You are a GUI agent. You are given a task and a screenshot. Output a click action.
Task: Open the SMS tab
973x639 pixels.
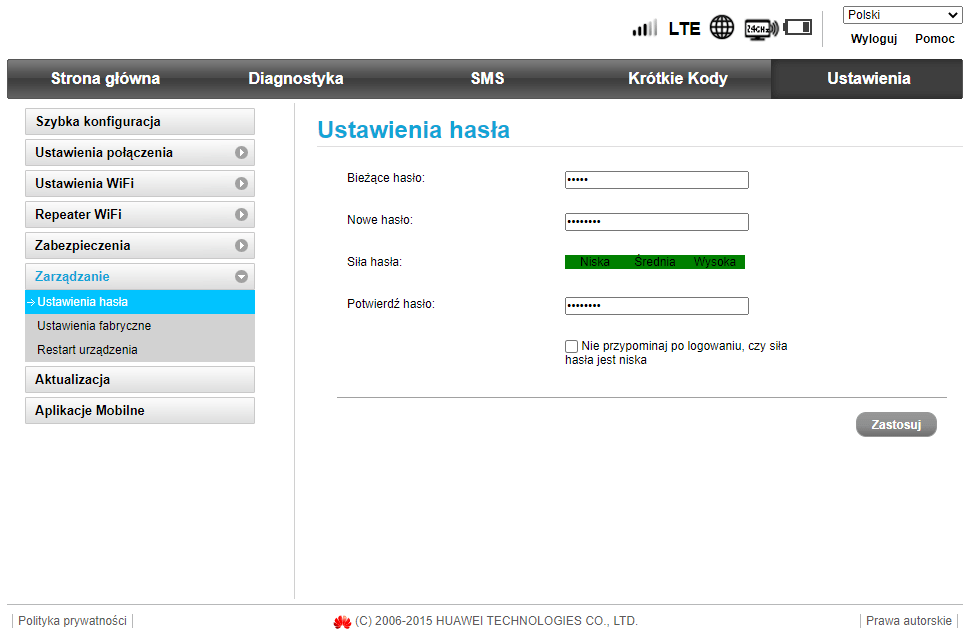pyautogui.click(x=487, y=78)
